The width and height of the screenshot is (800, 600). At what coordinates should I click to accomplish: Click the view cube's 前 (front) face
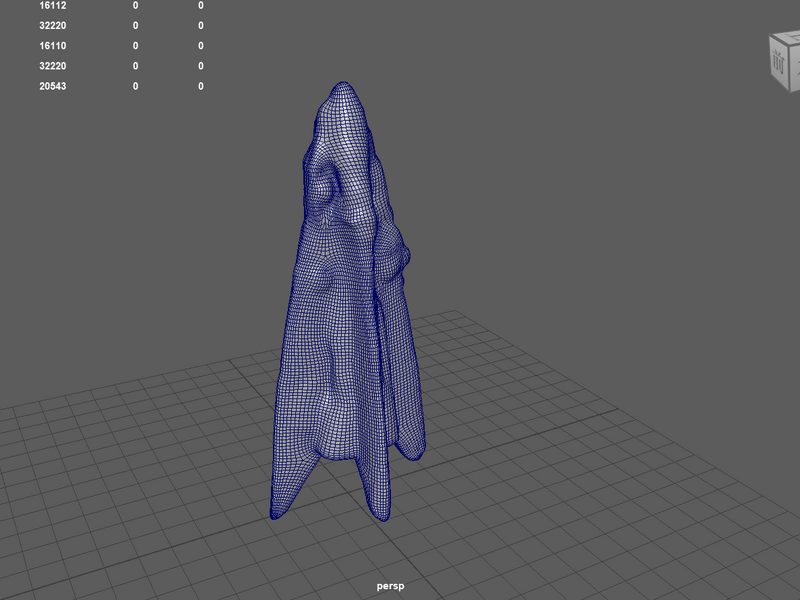tap(779, 62)
